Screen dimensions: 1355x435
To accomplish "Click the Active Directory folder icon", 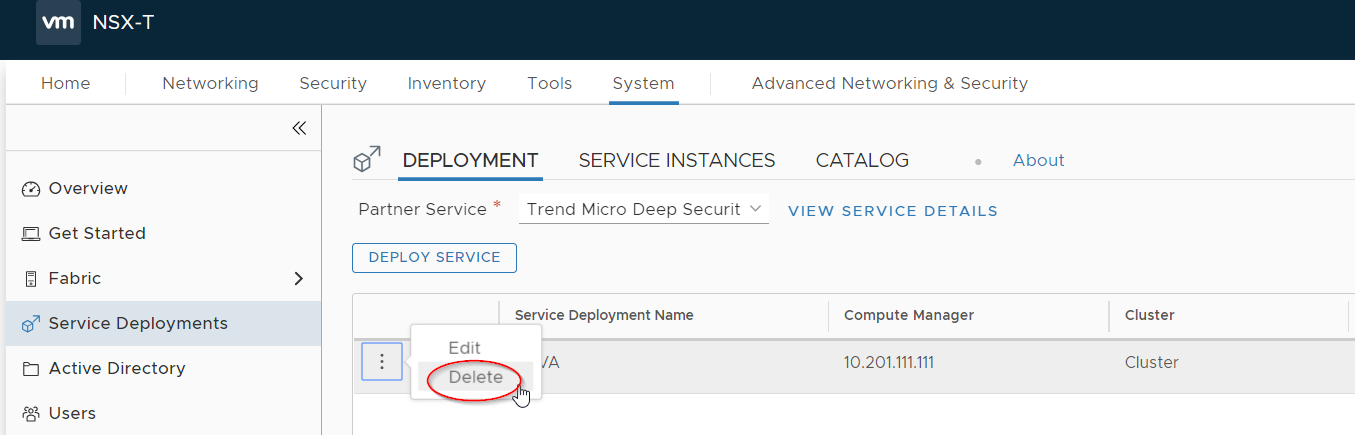I will click(x=30, y=369).
